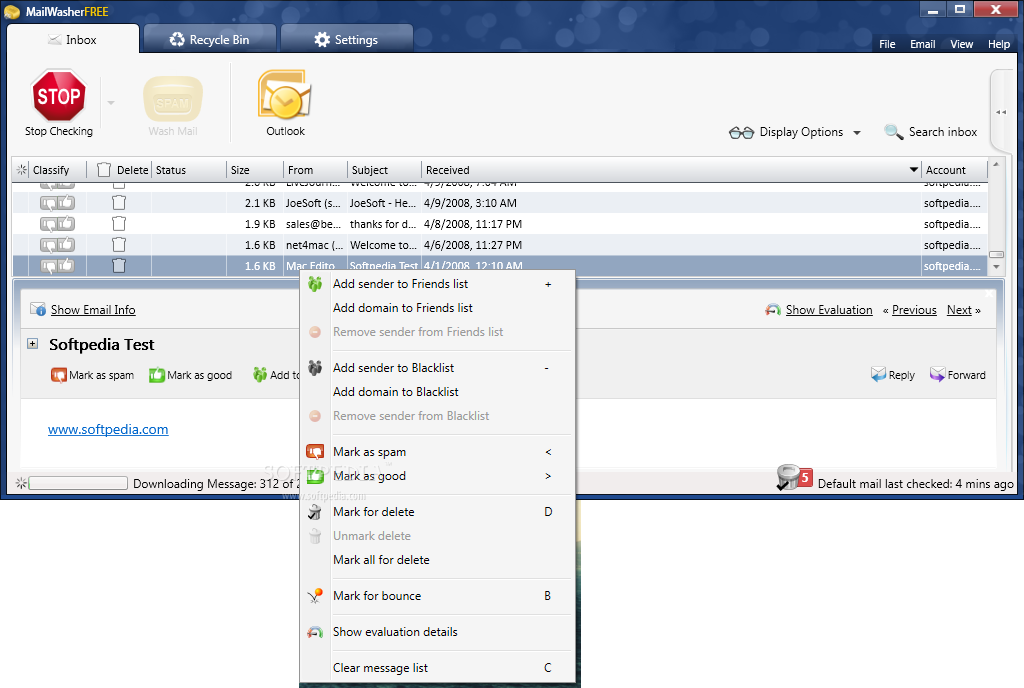Click the red Stop Checking icon
Screen dimensions: 1024x688
(58, 96)
